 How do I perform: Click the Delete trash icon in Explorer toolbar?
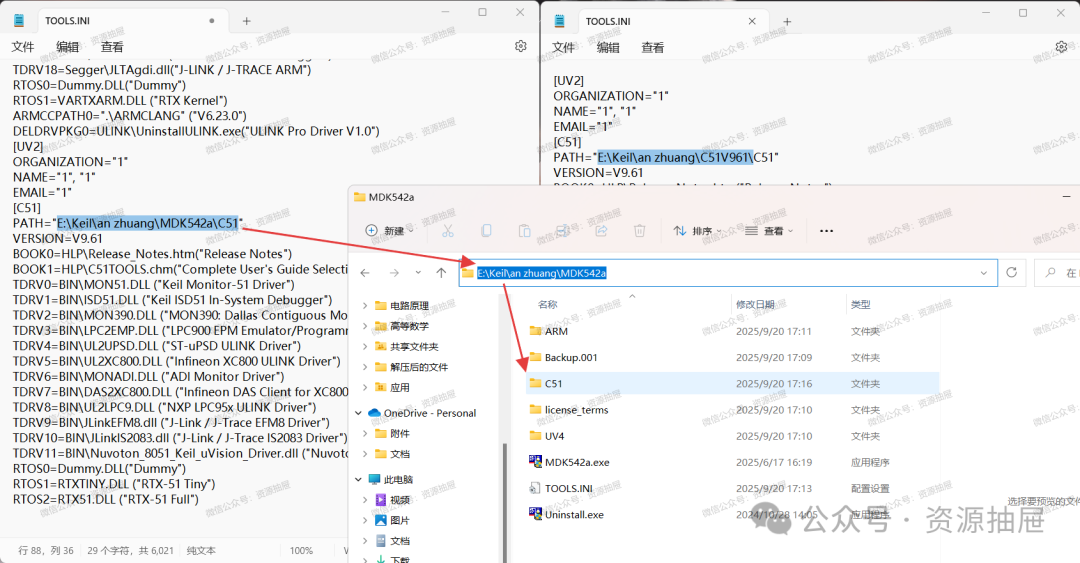coord(639,231)
